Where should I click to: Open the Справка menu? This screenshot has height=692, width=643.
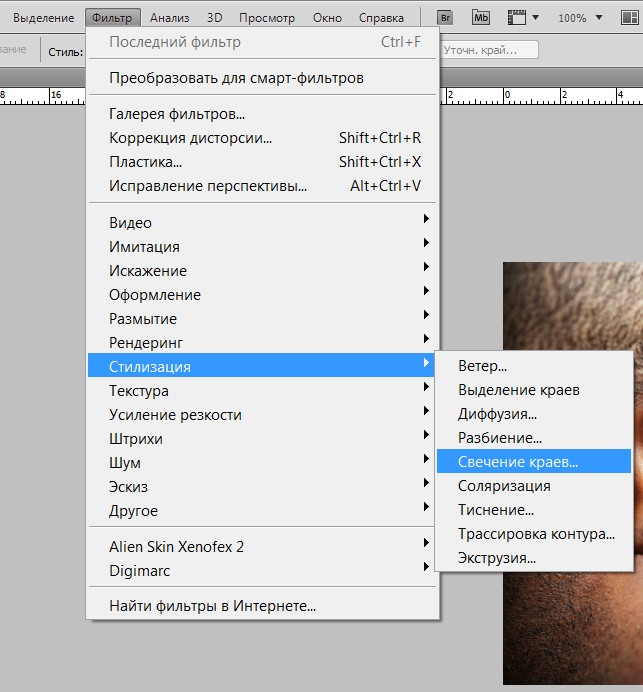[x=381, y=18]
